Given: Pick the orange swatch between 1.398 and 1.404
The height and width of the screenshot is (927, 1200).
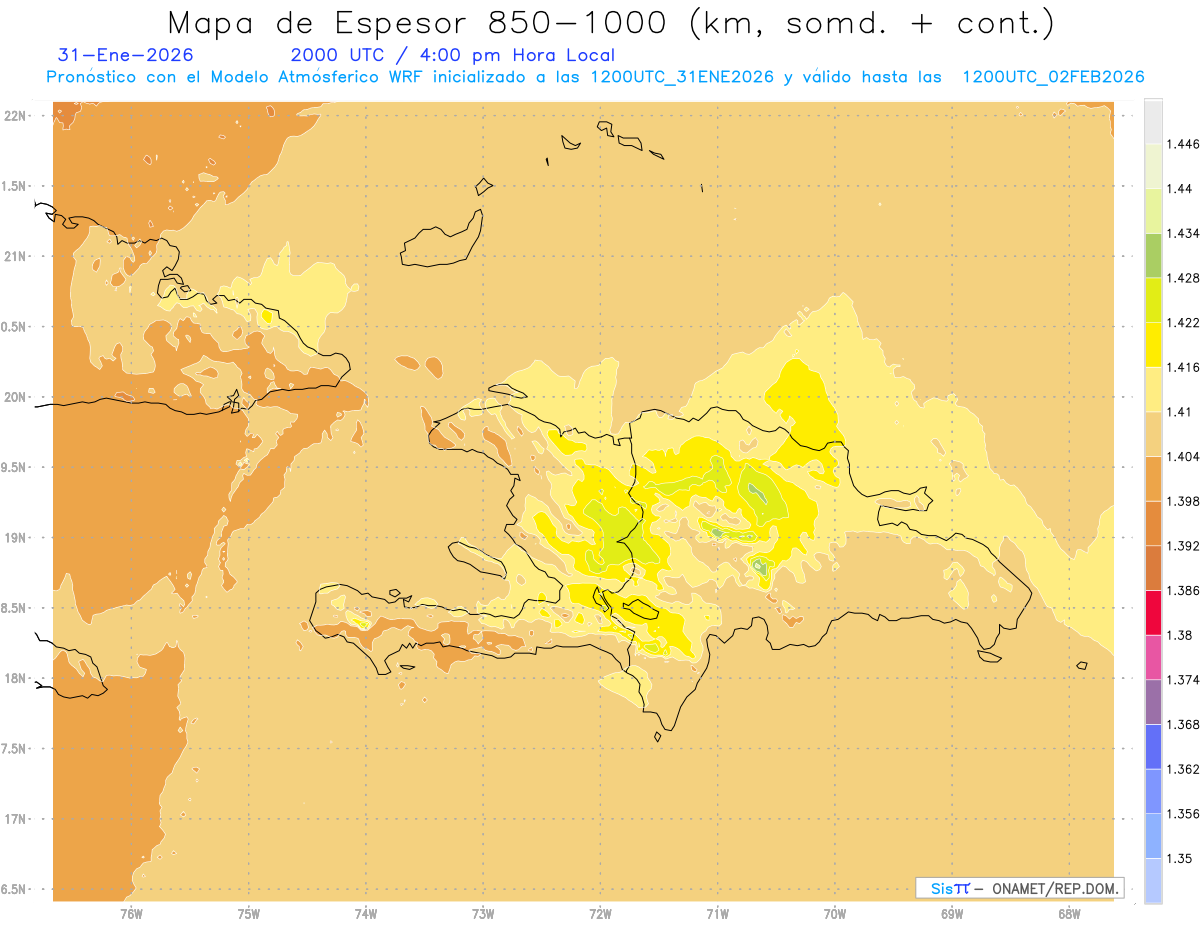Looking at the screenshot, I should [1153, 478].
